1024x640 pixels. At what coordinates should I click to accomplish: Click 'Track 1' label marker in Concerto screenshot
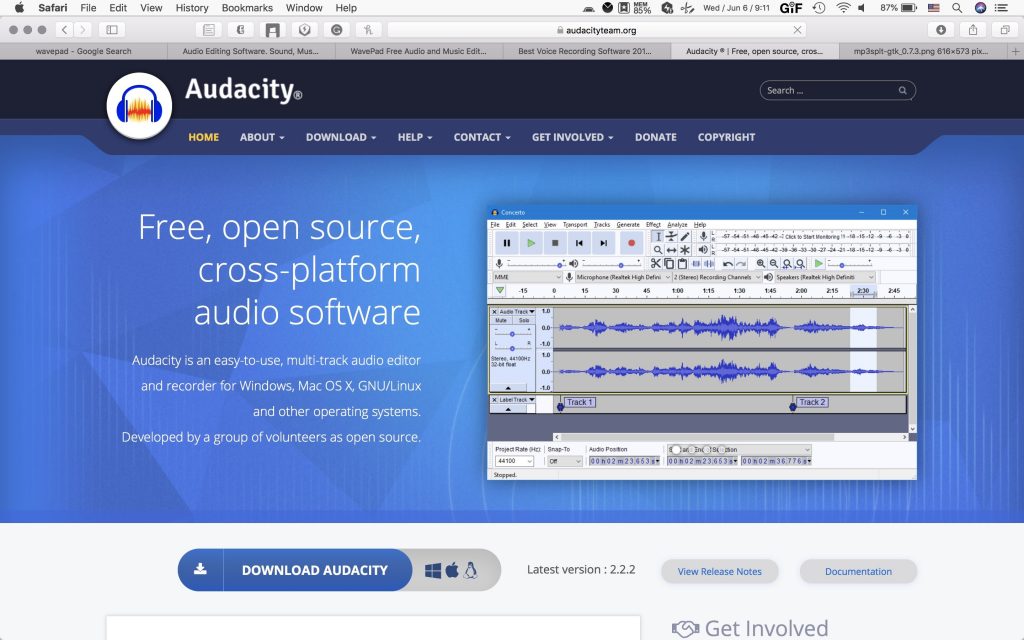[x=579, y=402]
